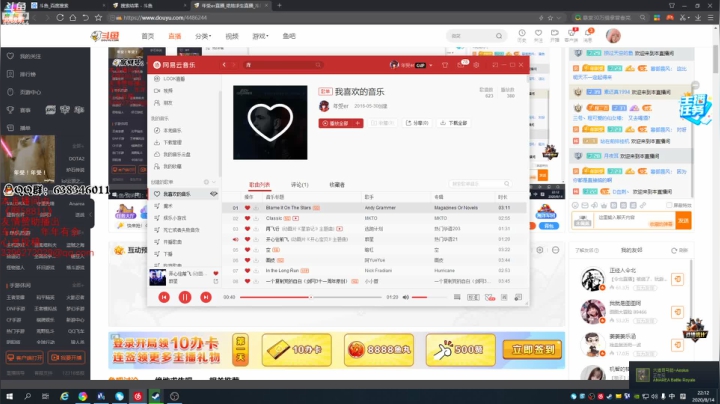
Task: Click the sign-in now banner button
Action: click(x=532, y=350)
